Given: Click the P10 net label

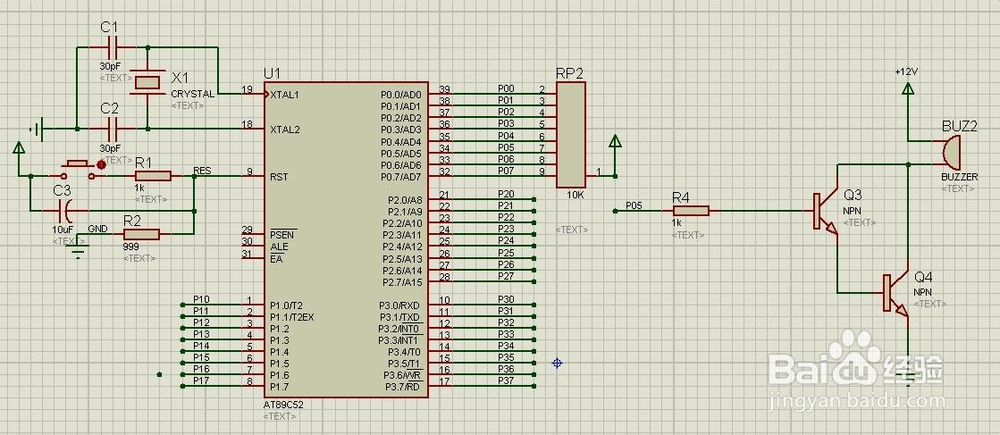Looking at the screenshot, I should pyautogui.click(x=202, y=299).
